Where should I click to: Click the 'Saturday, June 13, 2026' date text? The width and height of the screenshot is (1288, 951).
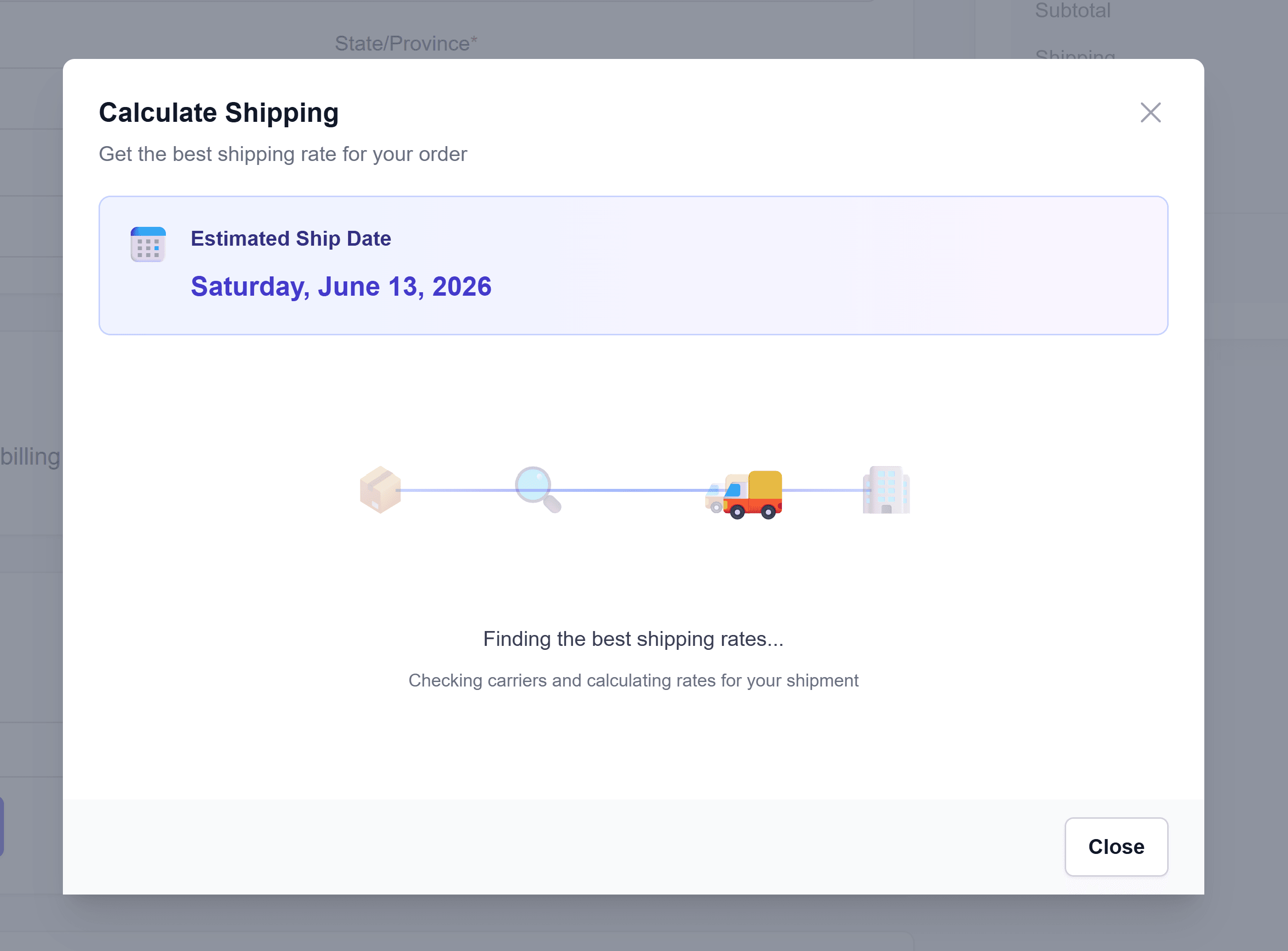pyautogui.click(x=341, y=287)
